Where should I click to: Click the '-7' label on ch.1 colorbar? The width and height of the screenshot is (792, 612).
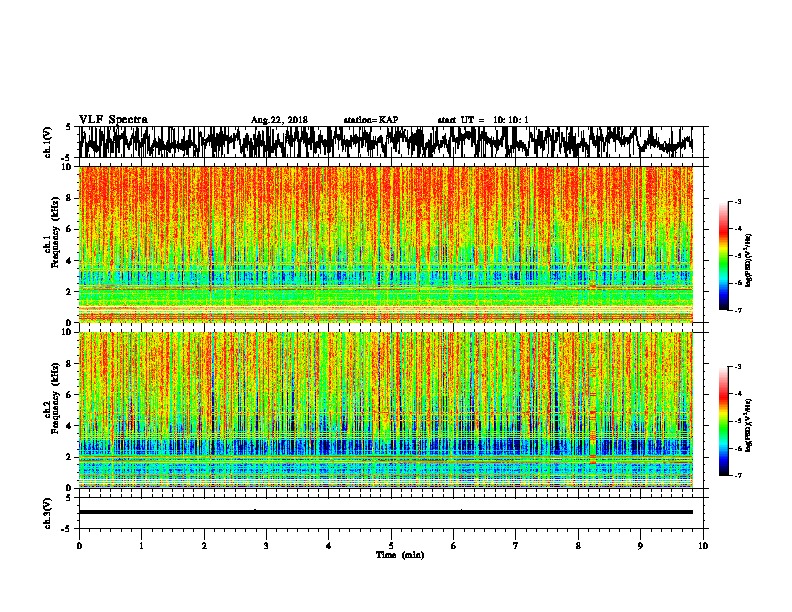point(737,310)
